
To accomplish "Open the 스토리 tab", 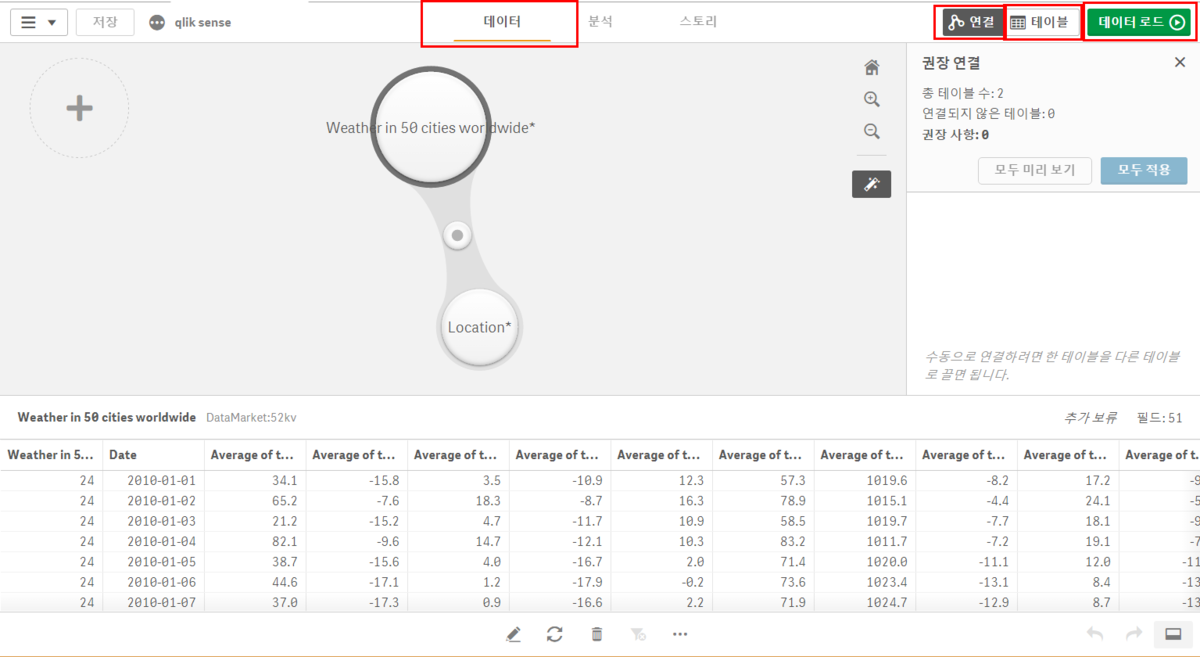I will pyautogui.click(x=698, y=21).
